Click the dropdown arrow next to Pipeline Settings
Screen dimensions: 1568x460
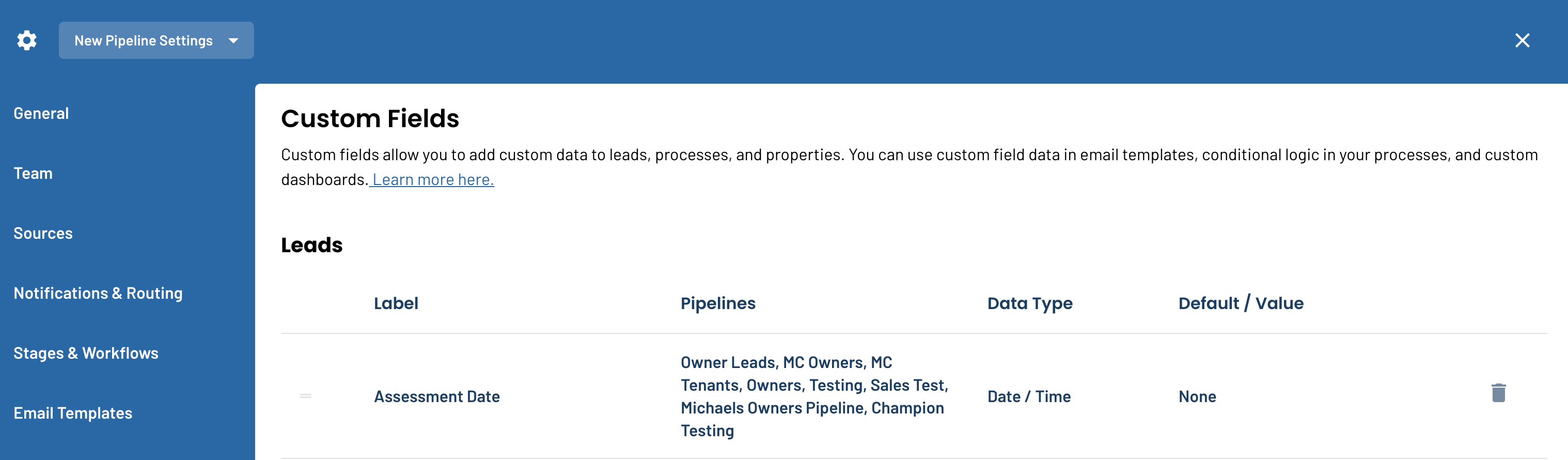(x=233, y=41)
